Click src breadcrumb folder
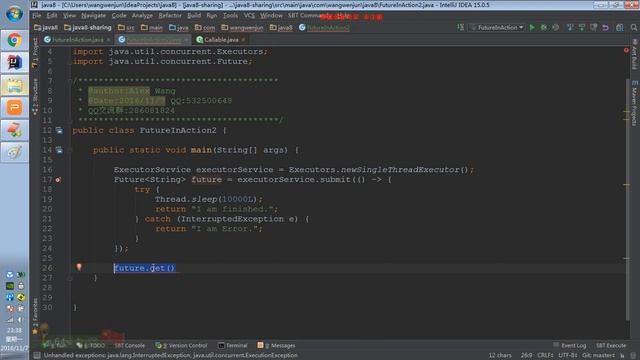The height and width of the screenshot is (360, 640). [126, 27]
